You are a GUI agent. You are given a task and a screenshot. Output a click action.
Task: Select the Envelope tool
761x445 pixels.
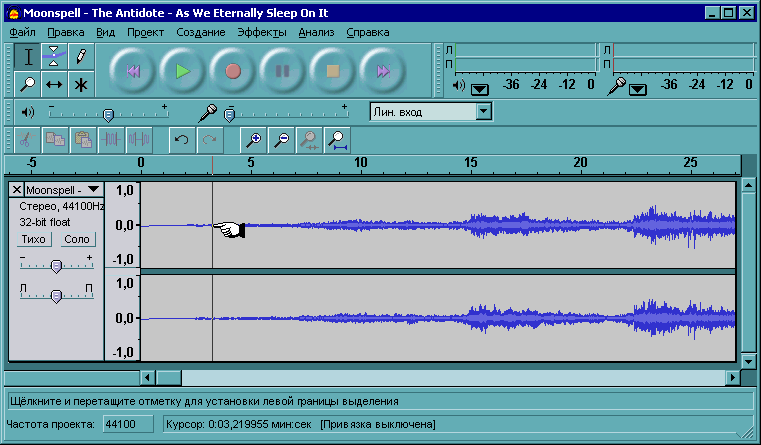pos(54,57)
